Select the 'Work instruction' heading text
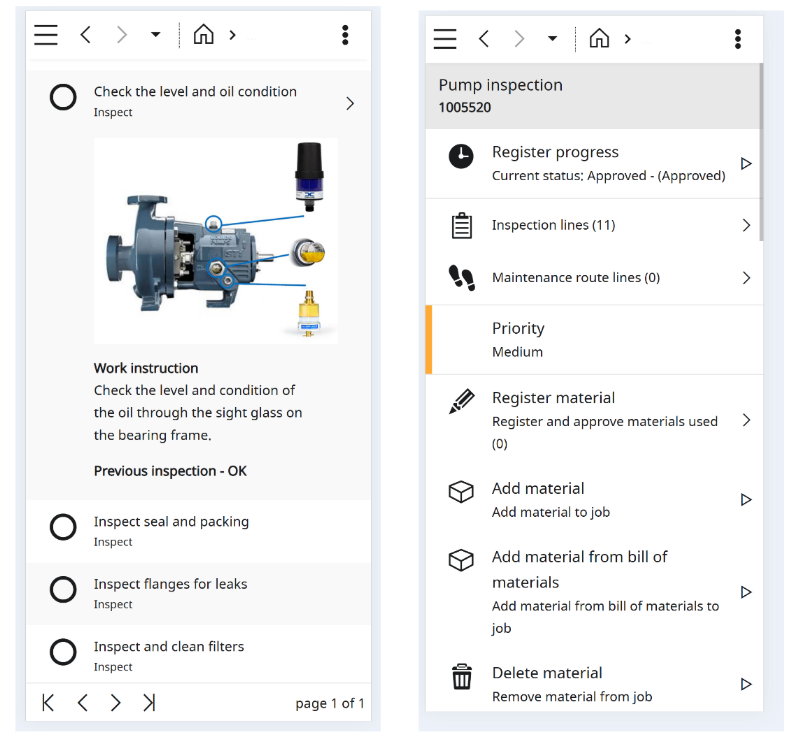The width and height of the screenshot is (793, 738). 146,368
